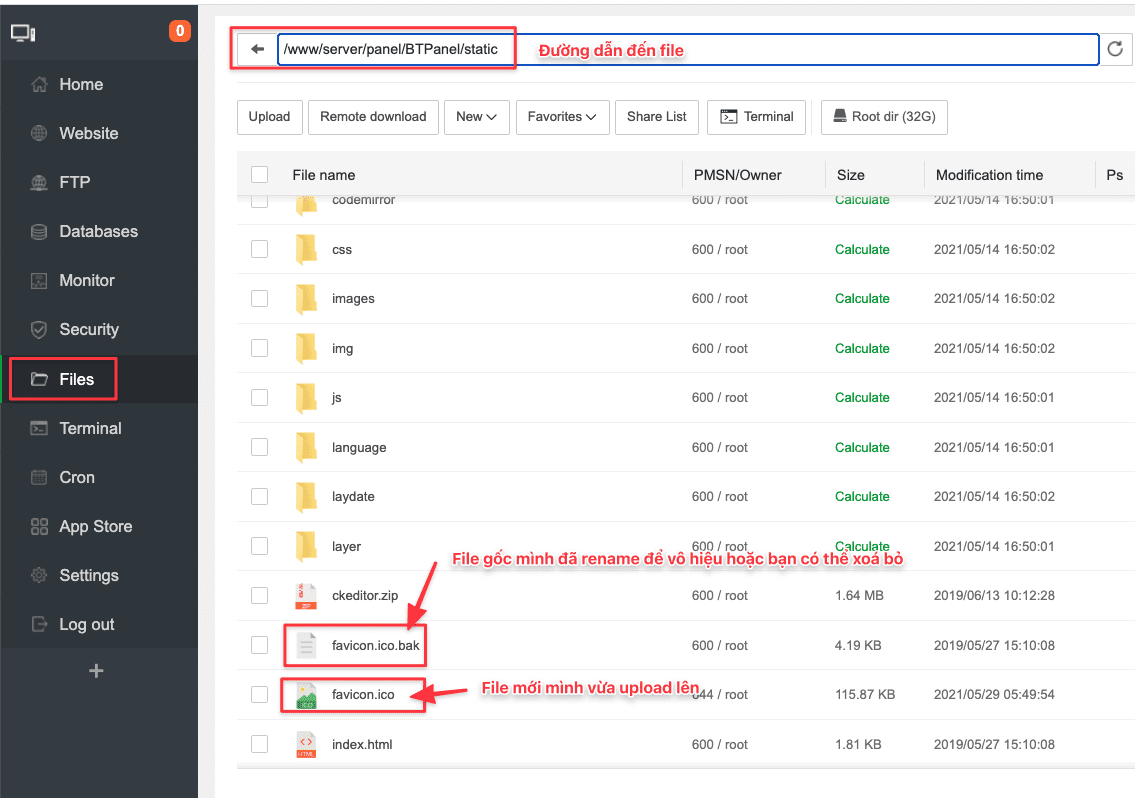The width and height of the screenshot is (1135, 798).
Task: Click the notification badge showing 0
Action: coord(180,31)
